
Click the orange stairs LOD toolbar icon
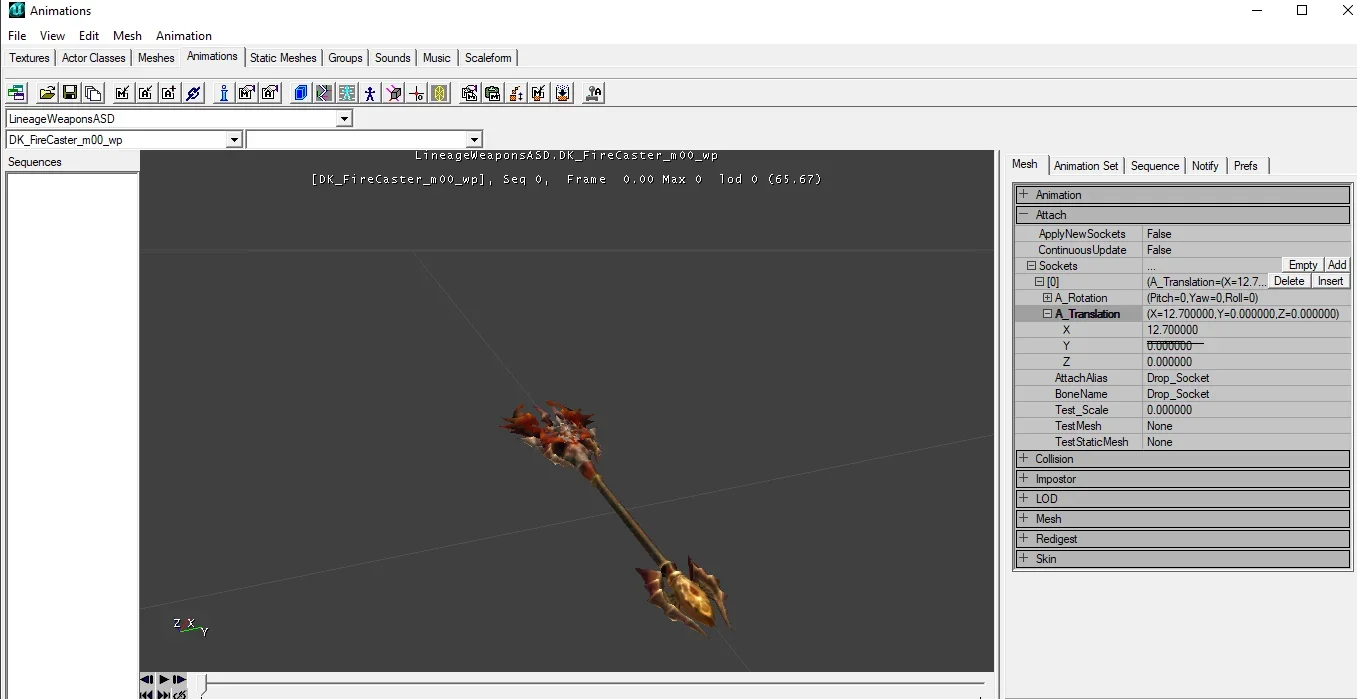(516, 93)
